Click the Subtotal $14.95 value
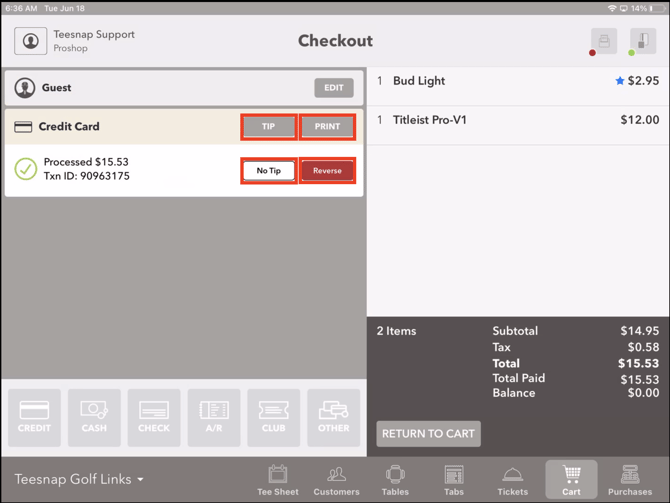 point(640,330)
